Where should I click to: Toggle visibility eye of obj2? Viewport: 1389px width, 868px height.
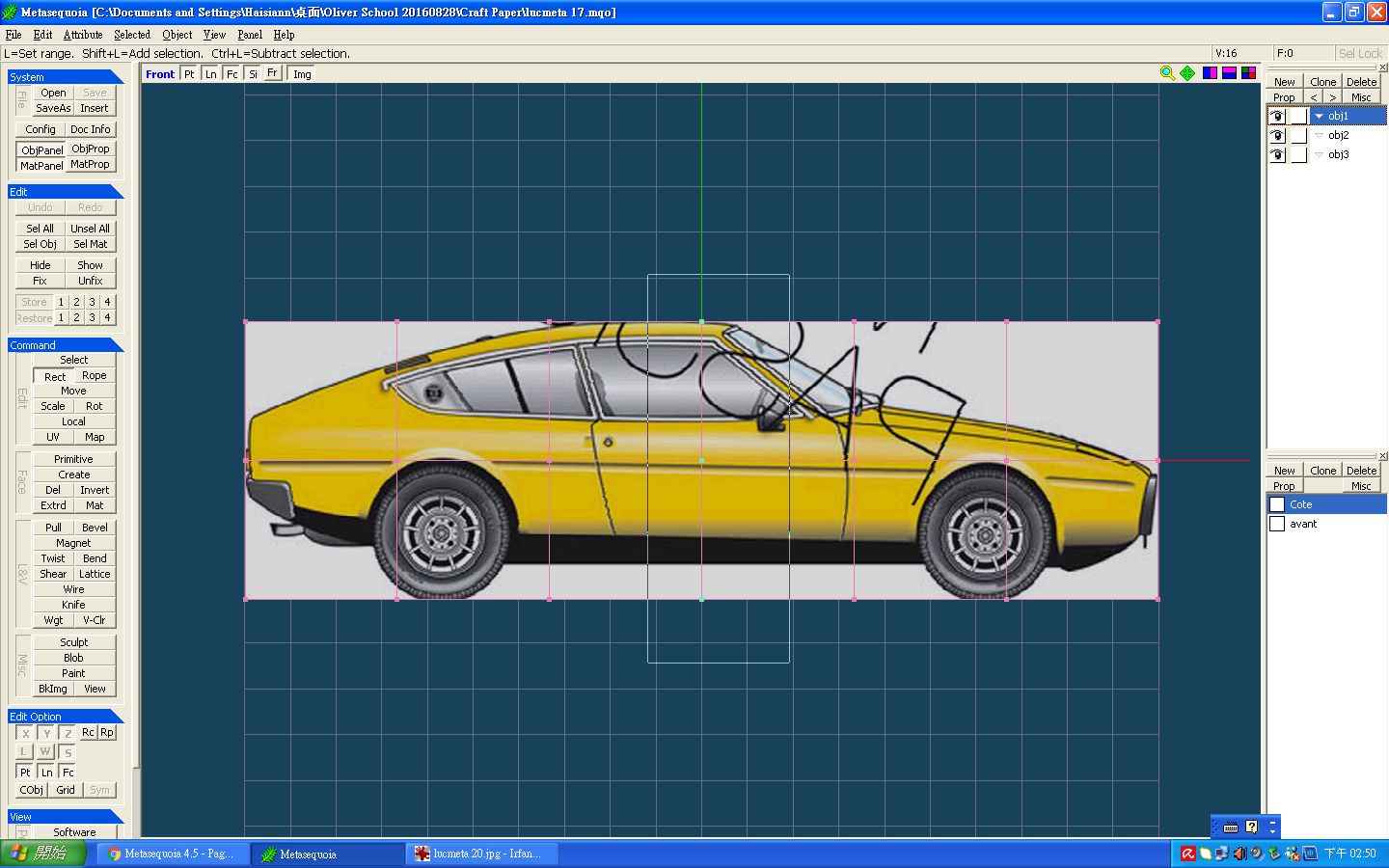click(1277, 135)
